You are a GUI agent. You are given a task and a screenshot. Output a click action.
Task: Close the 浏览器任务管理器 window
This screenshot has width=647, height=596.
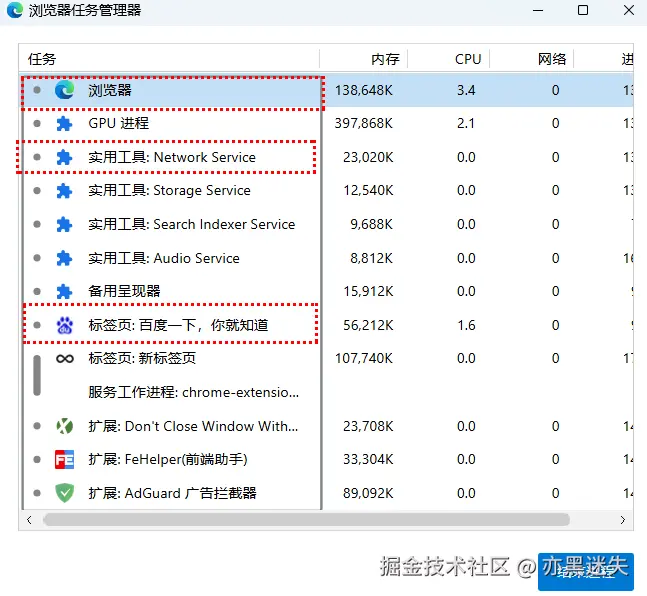tap(629, 10)
